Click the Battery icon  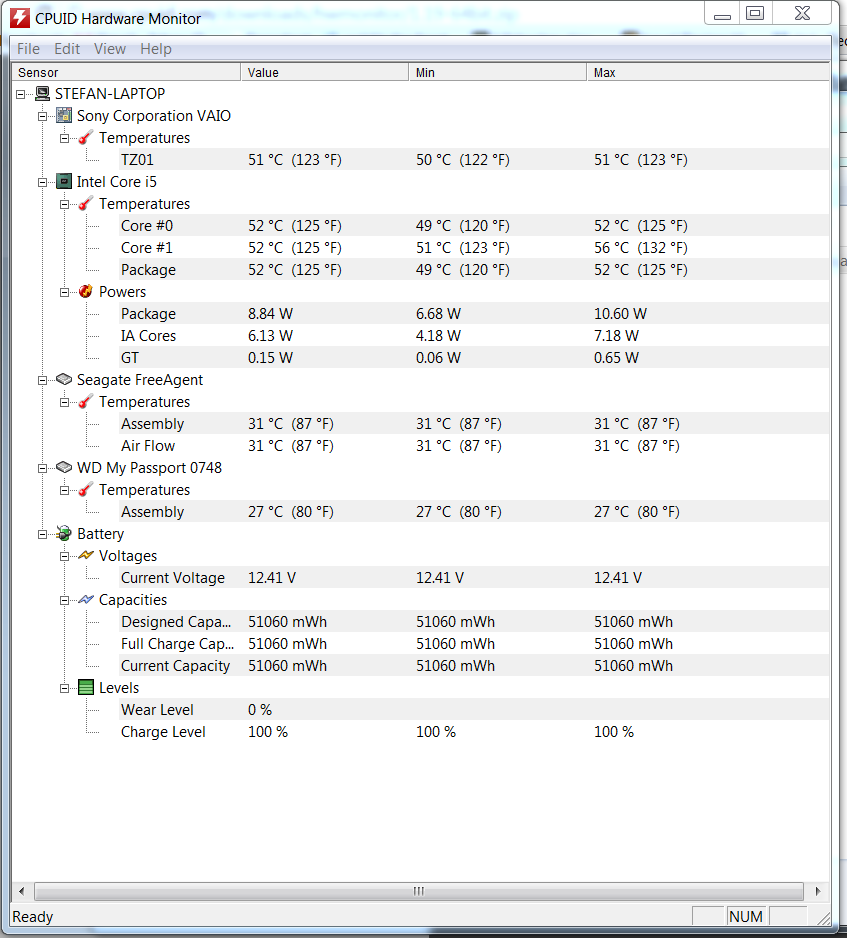pyautogui.click(x=64, y=533)
